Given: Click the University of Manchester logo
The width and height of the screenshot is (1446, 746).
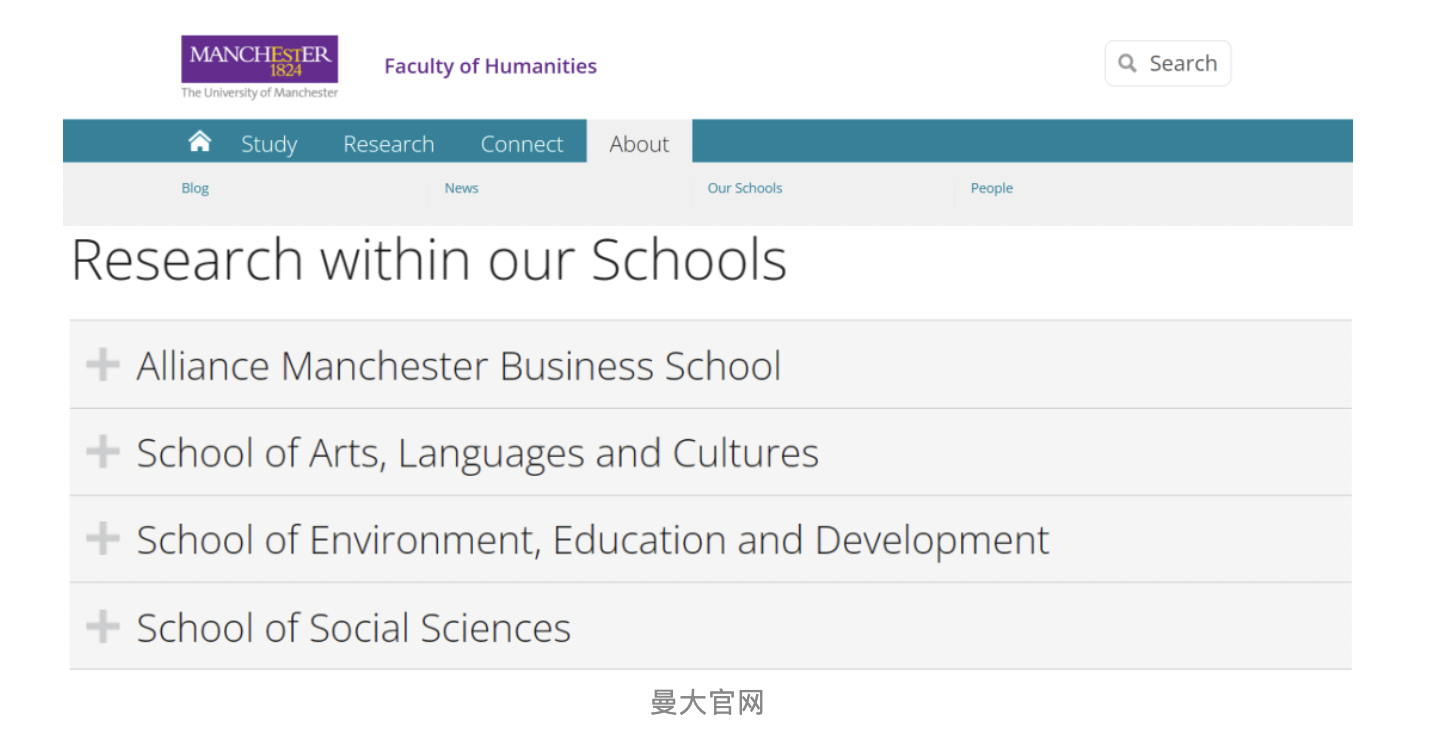Looking at the screenshot, I should click(259, 67).
